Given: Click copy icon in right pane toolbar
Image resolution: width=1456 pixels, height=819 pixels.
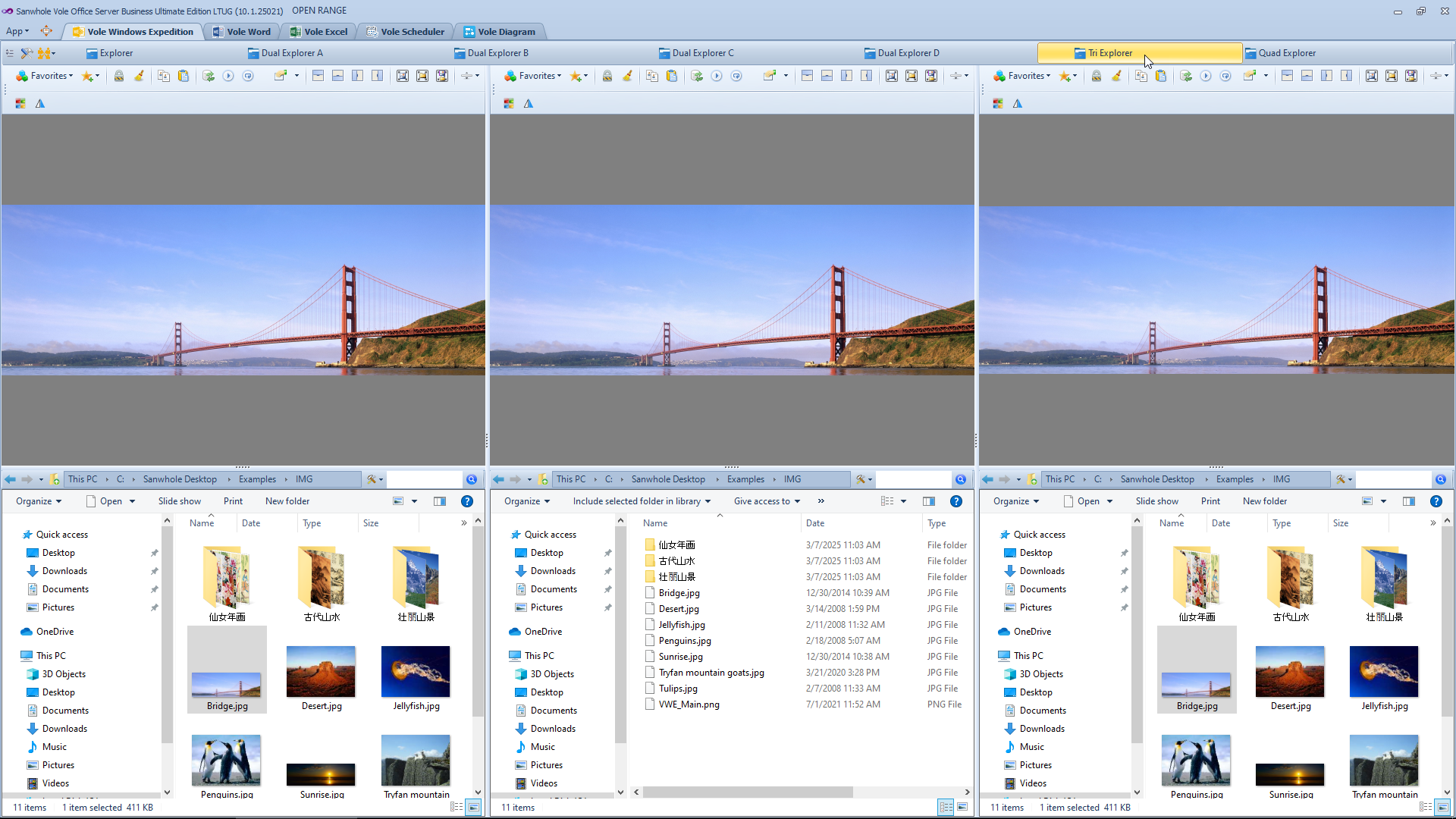Looking at the screenshot, I should [1141, 76].
